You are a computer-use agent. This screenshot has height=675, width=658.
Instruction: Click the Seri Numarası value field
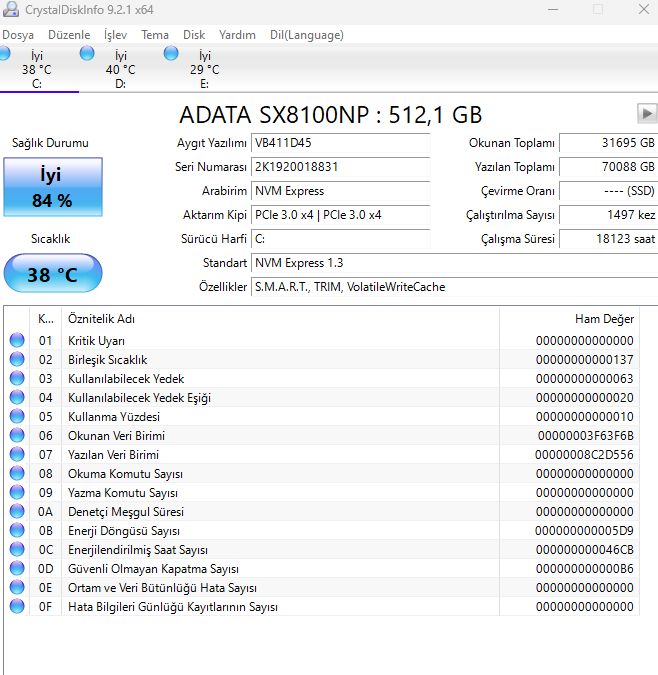click(x=340, y=167)
